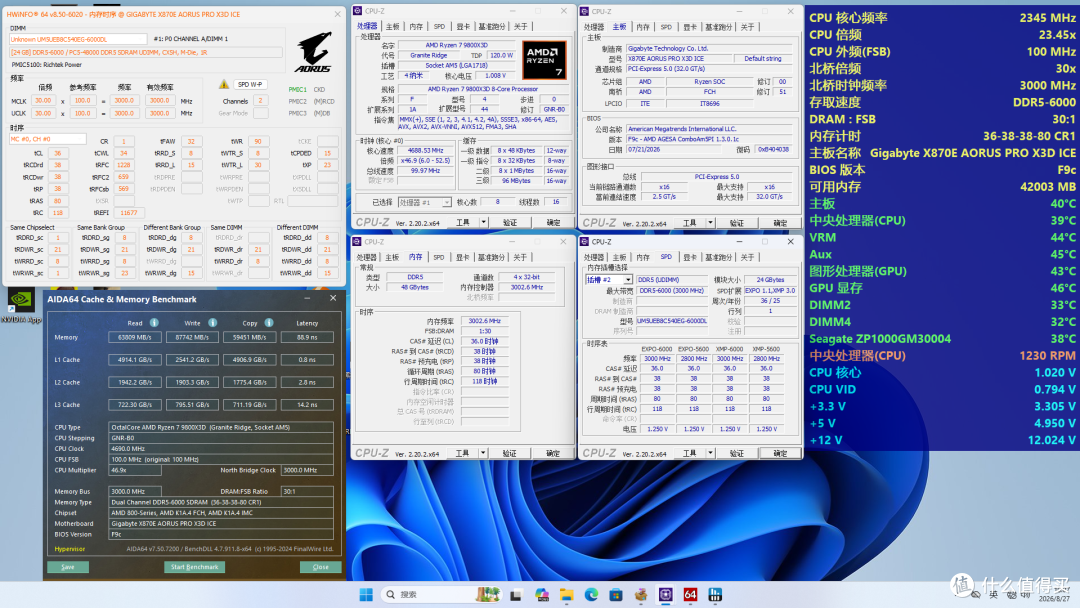Open the 插槽 #2 slot dropdown in SPD window
Image resolution: width=1080 pixels, height=608 pixels.
coord(609,280)
